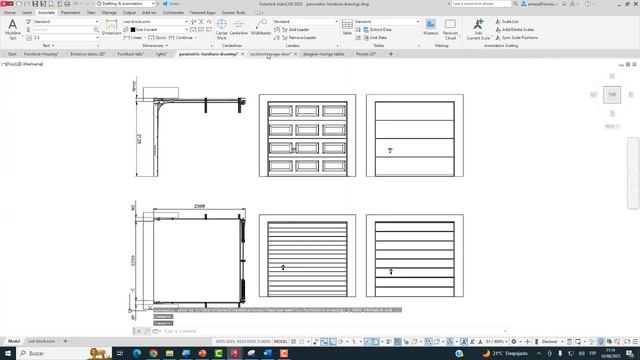Open the workspace switching gear
The height and width of the screenshot is (360, 640).
point(514,341)
